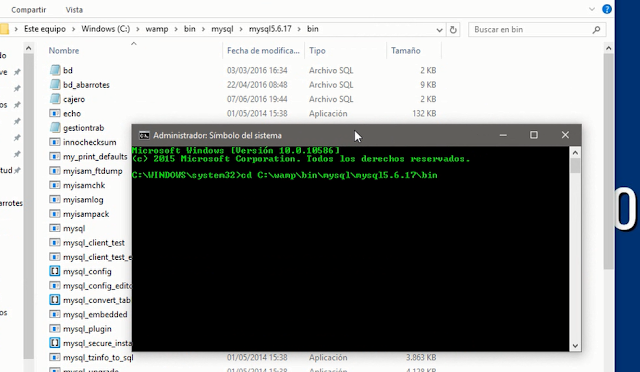The height and width of the screenshot is (372, 640).
Task: Select the 'mysql' application icon
Action: tap(55, 228)
